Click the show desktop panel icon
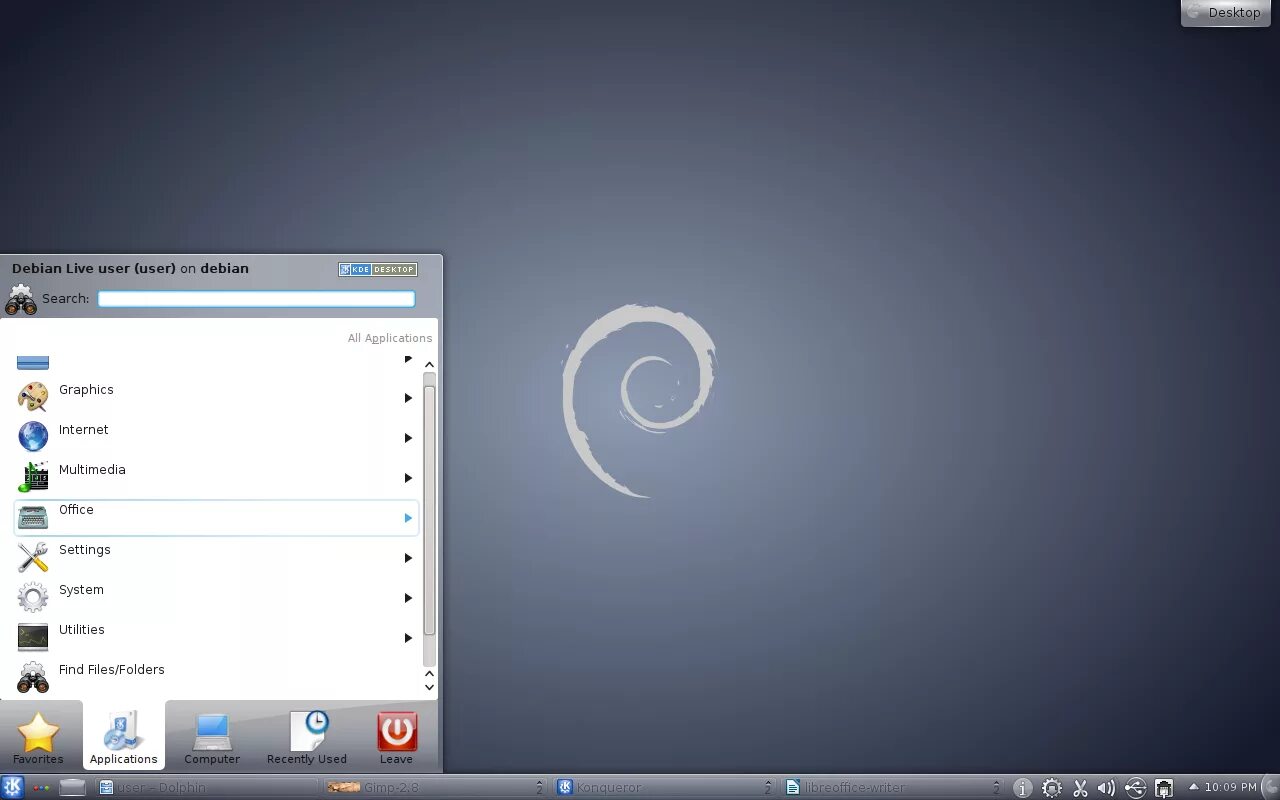The image size is (1280, 800). tap(72, 787)
